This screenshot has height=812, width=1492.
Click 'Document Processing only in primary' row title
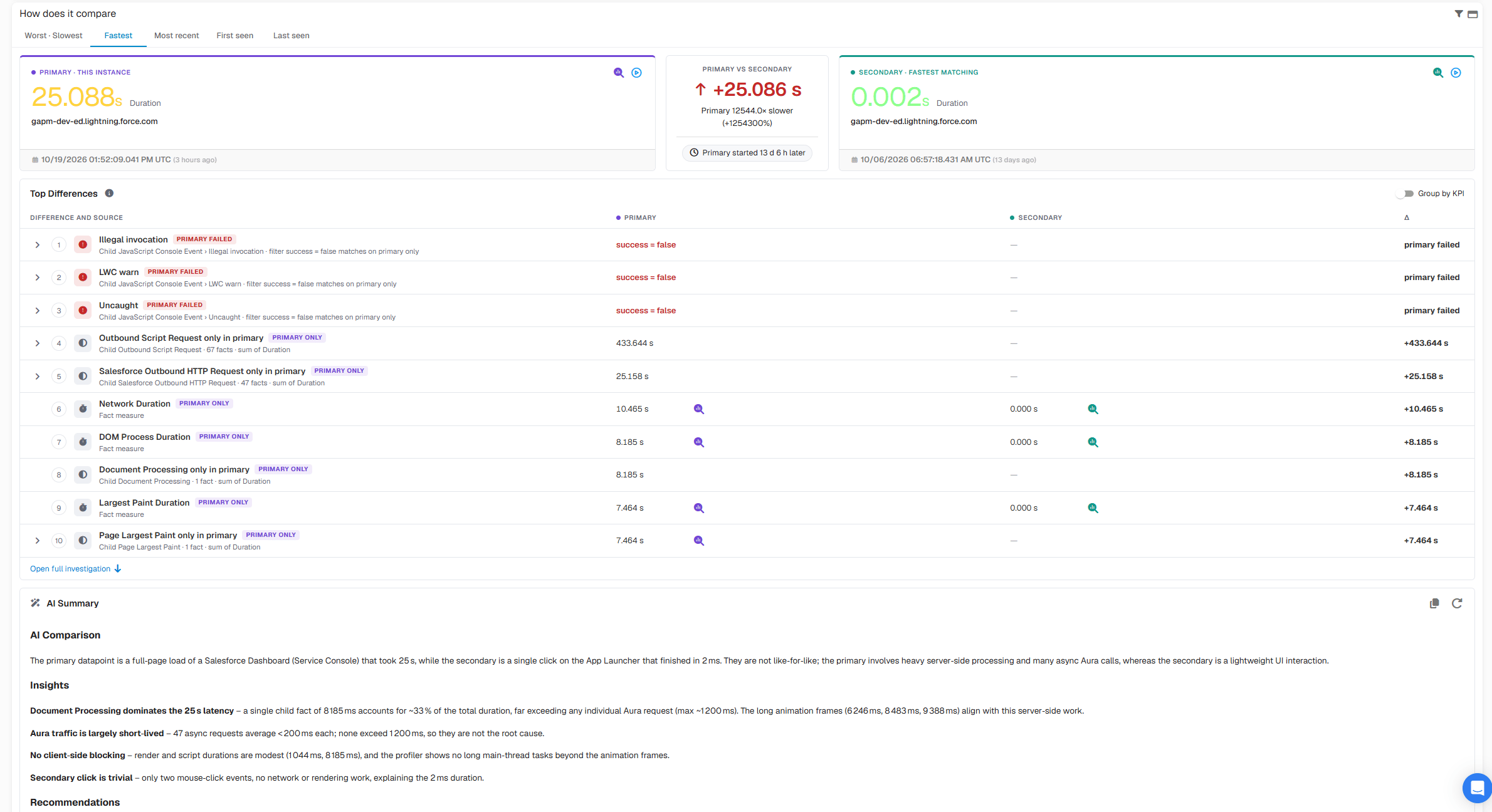(x=174, y=469)
